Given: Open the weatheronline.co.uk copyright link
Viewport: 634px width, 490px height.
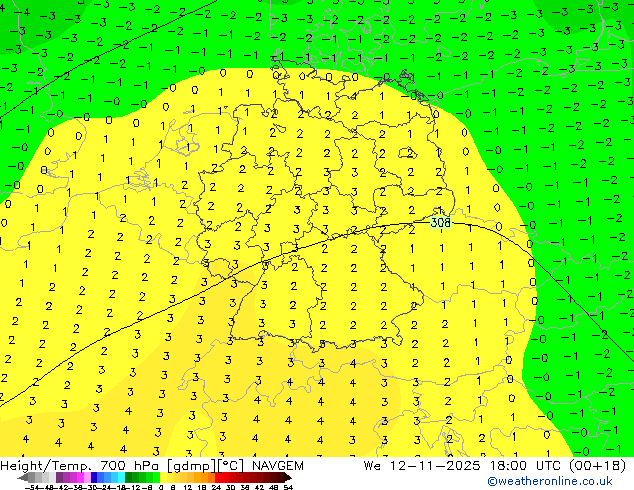Looking at the screenshot, I should point(549,481).
